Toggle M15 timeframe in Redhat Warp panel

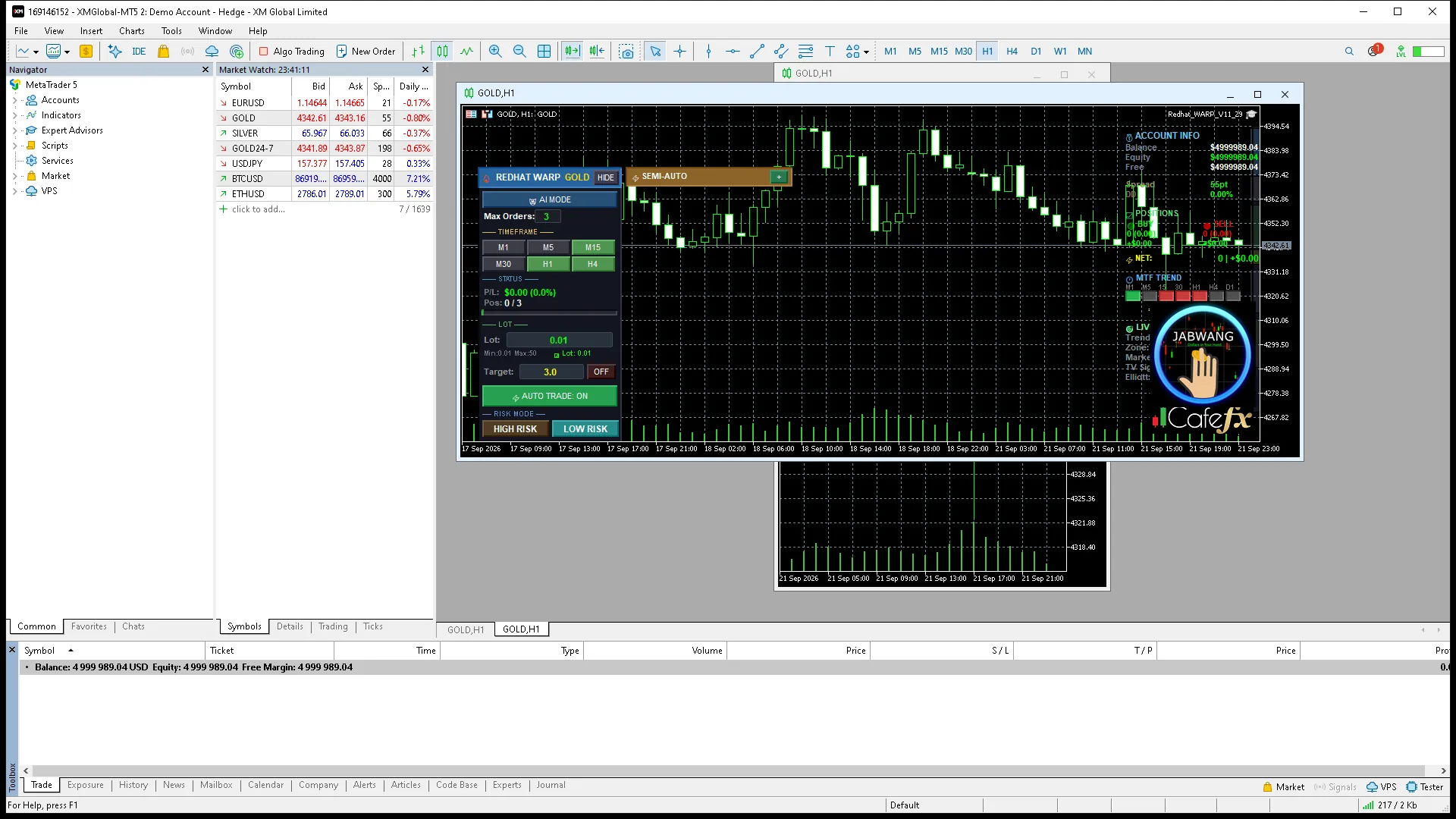pos(593,247)
